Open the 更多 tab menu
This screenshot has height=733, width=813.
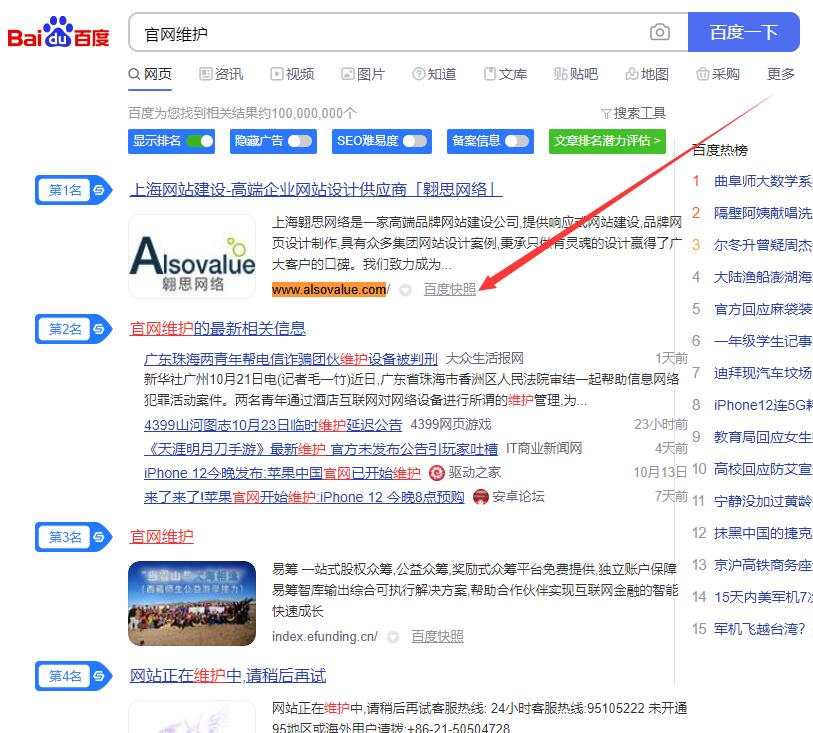coord(781,74)
